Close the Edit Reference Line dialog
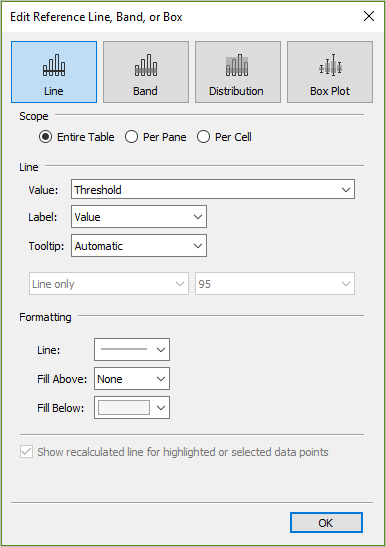 pyautogui.click(x=369, y=16)
